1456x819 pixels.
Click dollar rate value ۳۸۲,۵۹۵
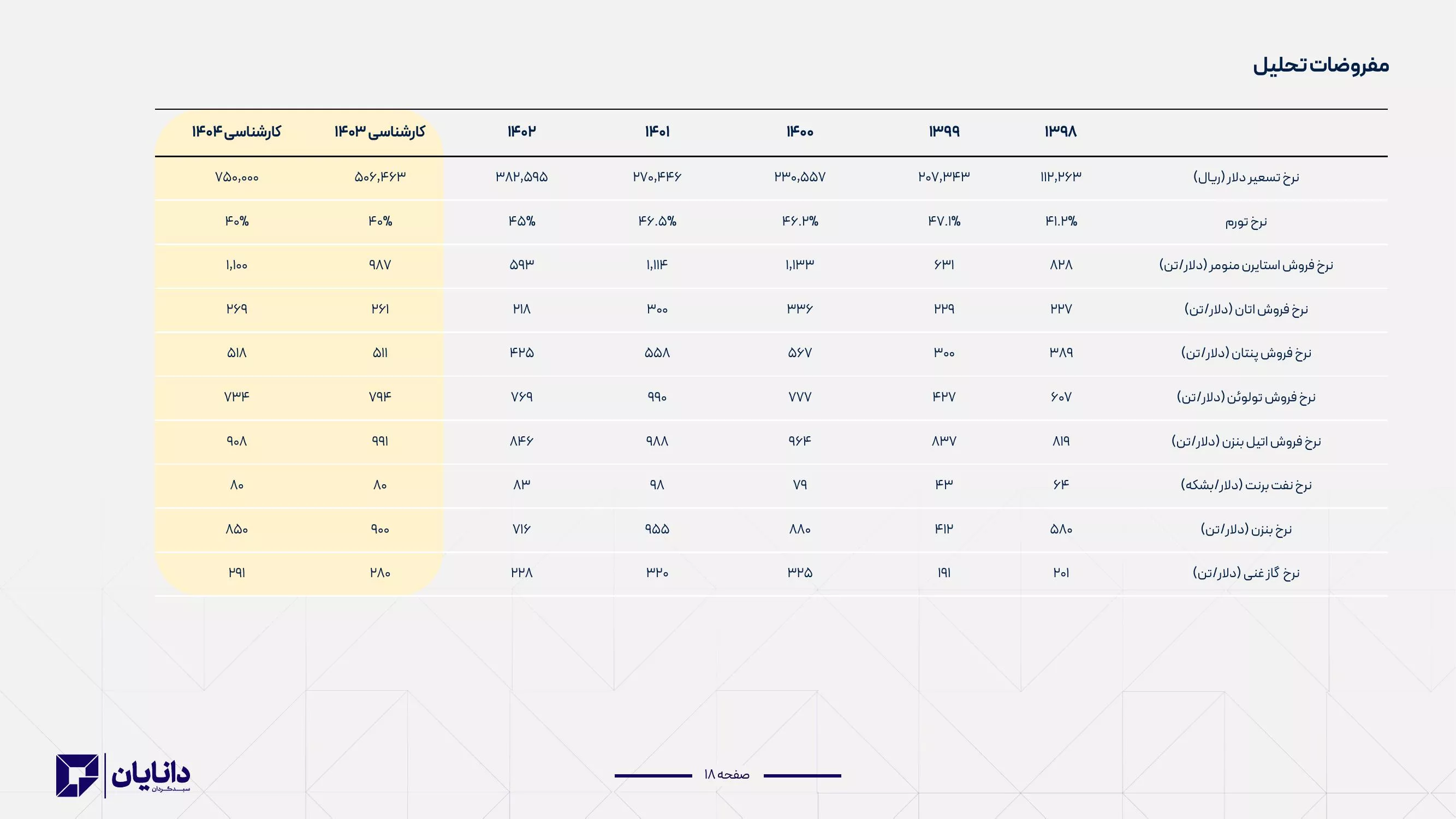point(521,177)
